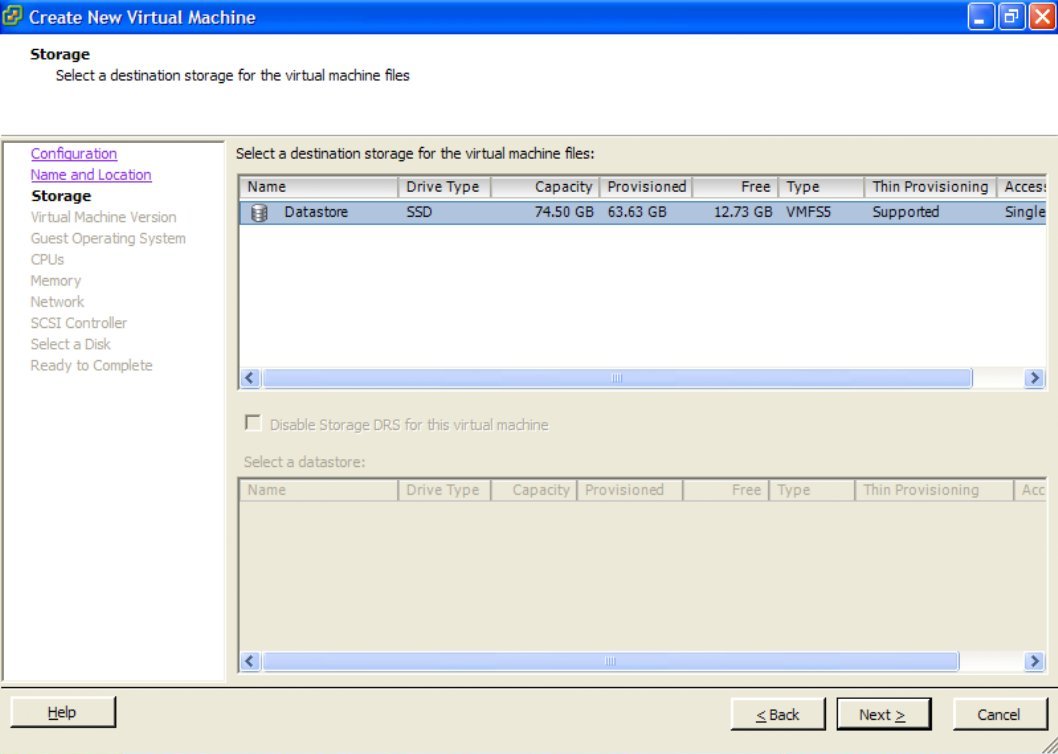The image size is (1058, 754).
Task: Go to the Name and Location step
Action: pos(90,174)
